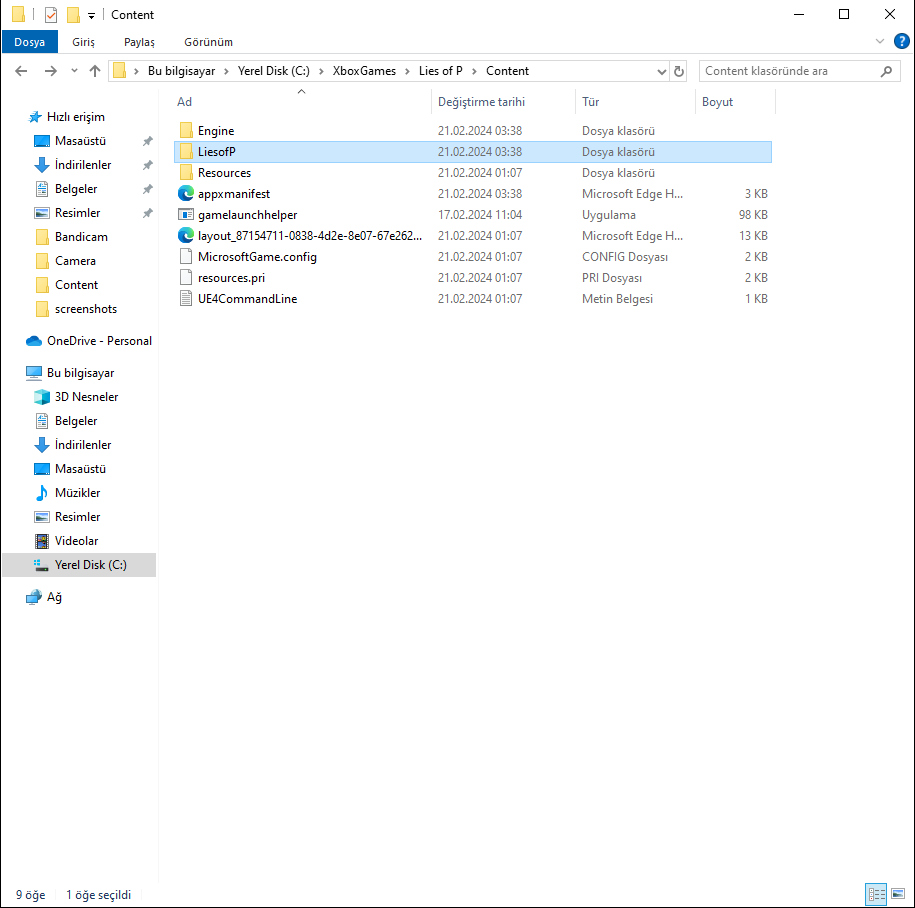Click PRI Dosyası type cell
This screenshot has width=915, height=908.
tap(612, 278)
